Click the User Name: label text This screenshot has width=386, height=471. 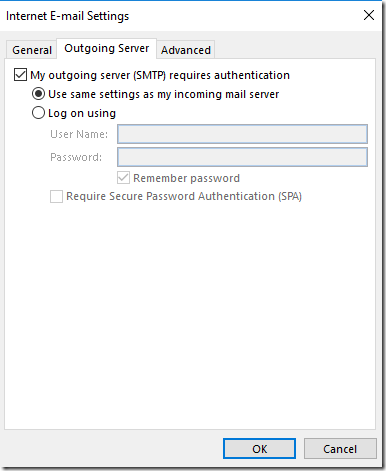pos(79,134)
